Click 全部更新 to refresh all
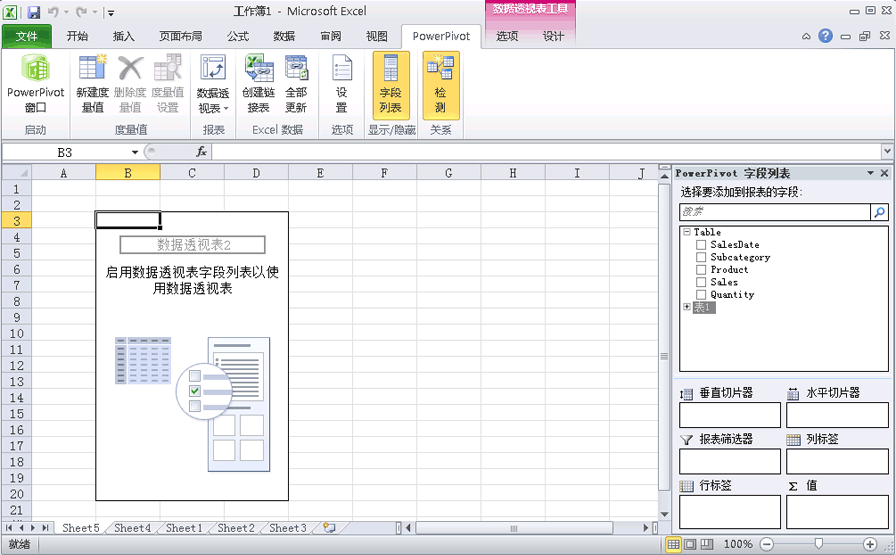896x555 pixels. point(296,84)
